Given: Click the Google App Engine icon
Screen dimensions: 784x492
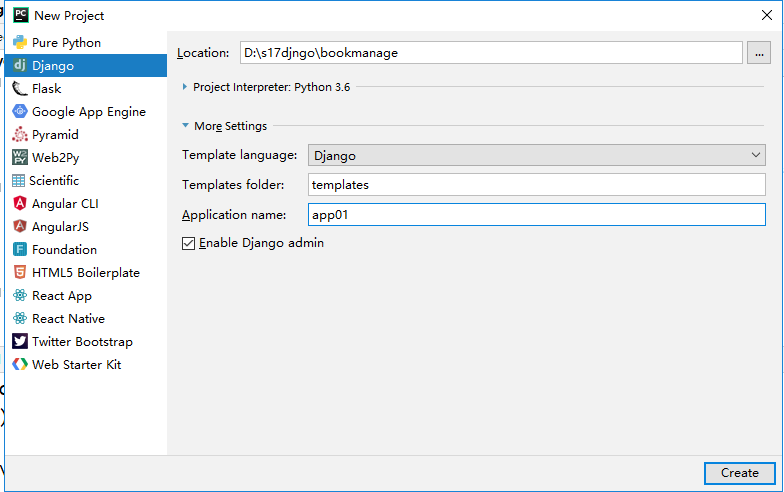Looking at the screenshot, I should (x=20, y=112).
